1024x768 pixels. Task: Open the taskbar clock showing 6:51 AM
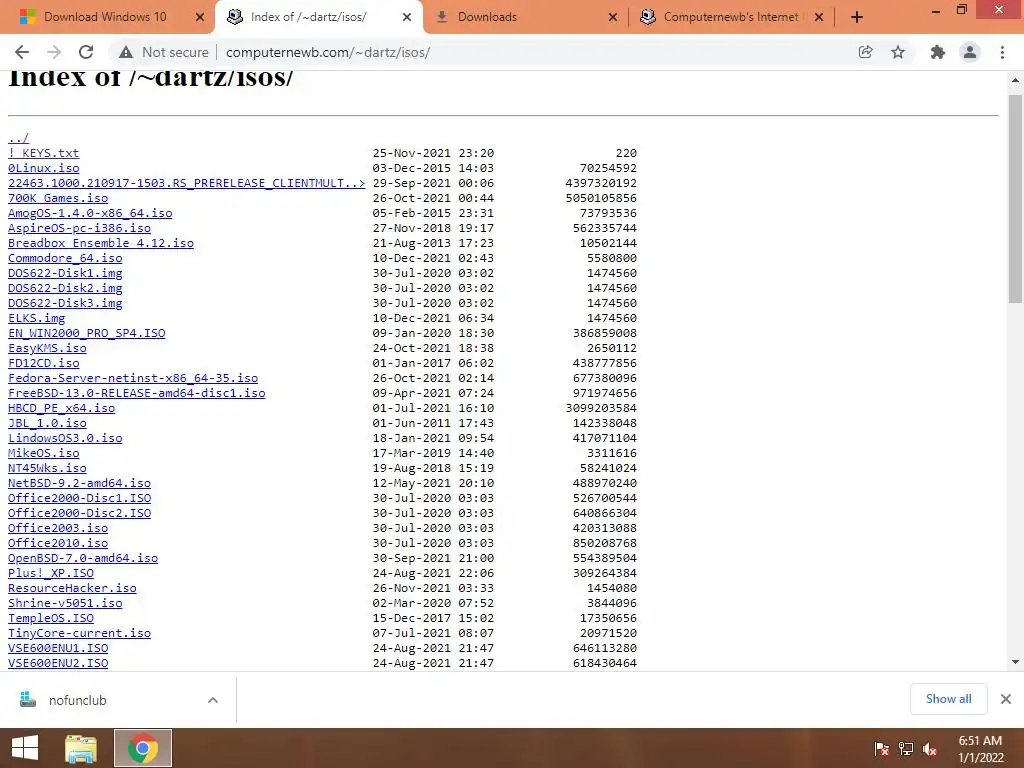click(980, 749)
